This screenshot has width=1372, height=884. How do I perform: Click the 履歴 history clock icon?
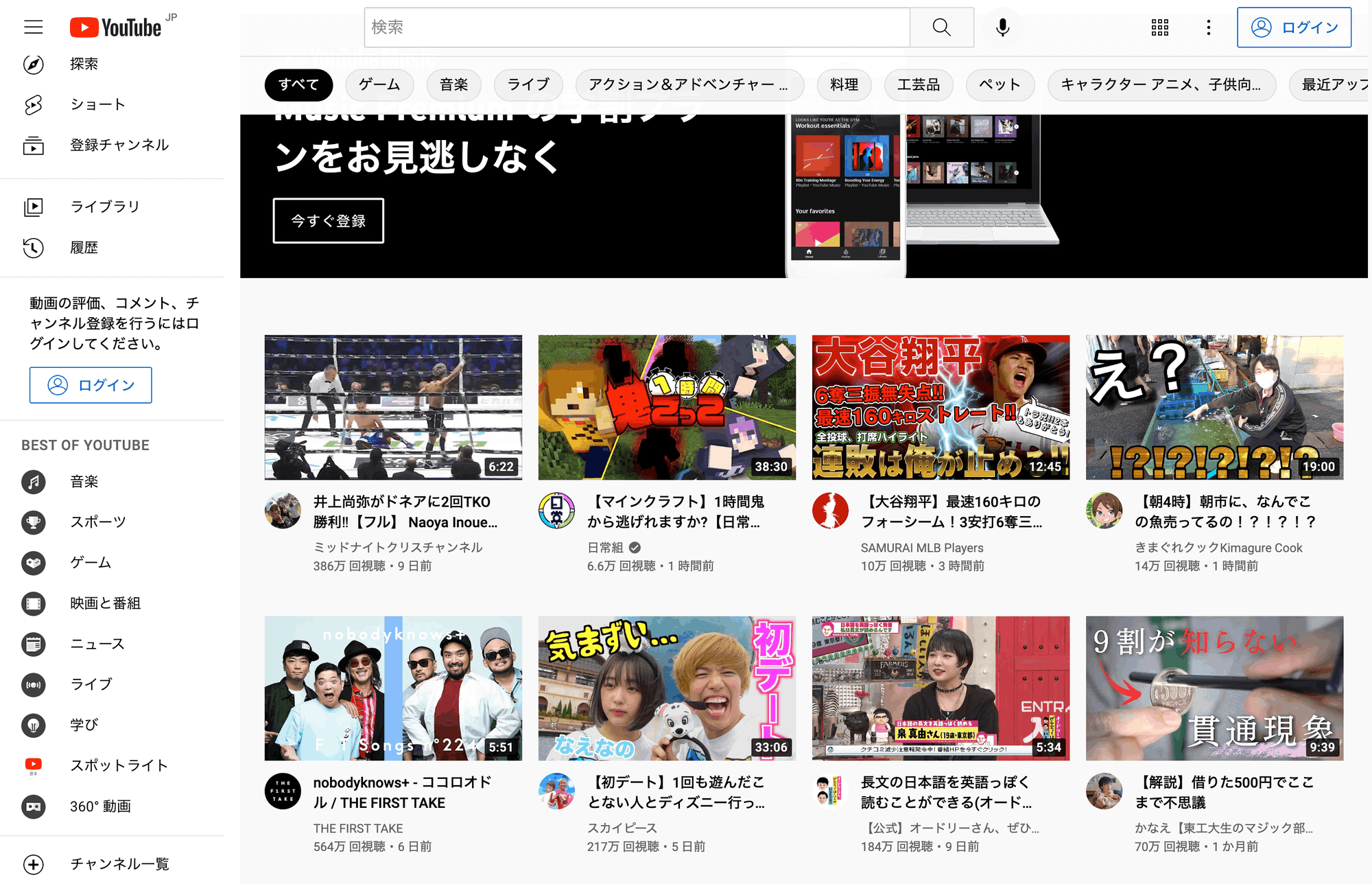point(34,247)
